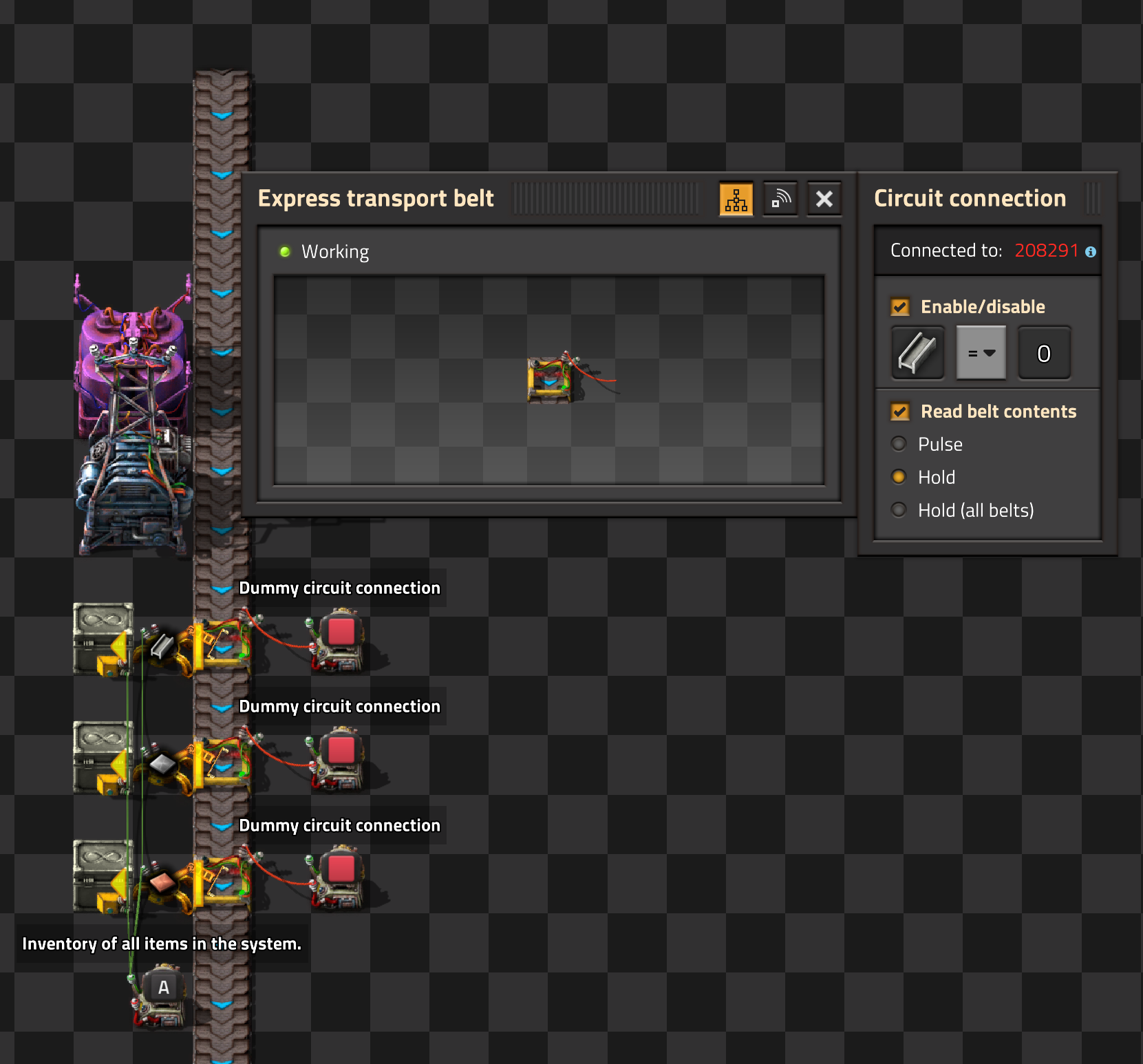This screenshot has height=1064, width=1143.
Task: Toggle the circuit network connection button
Action: point(736,200)
